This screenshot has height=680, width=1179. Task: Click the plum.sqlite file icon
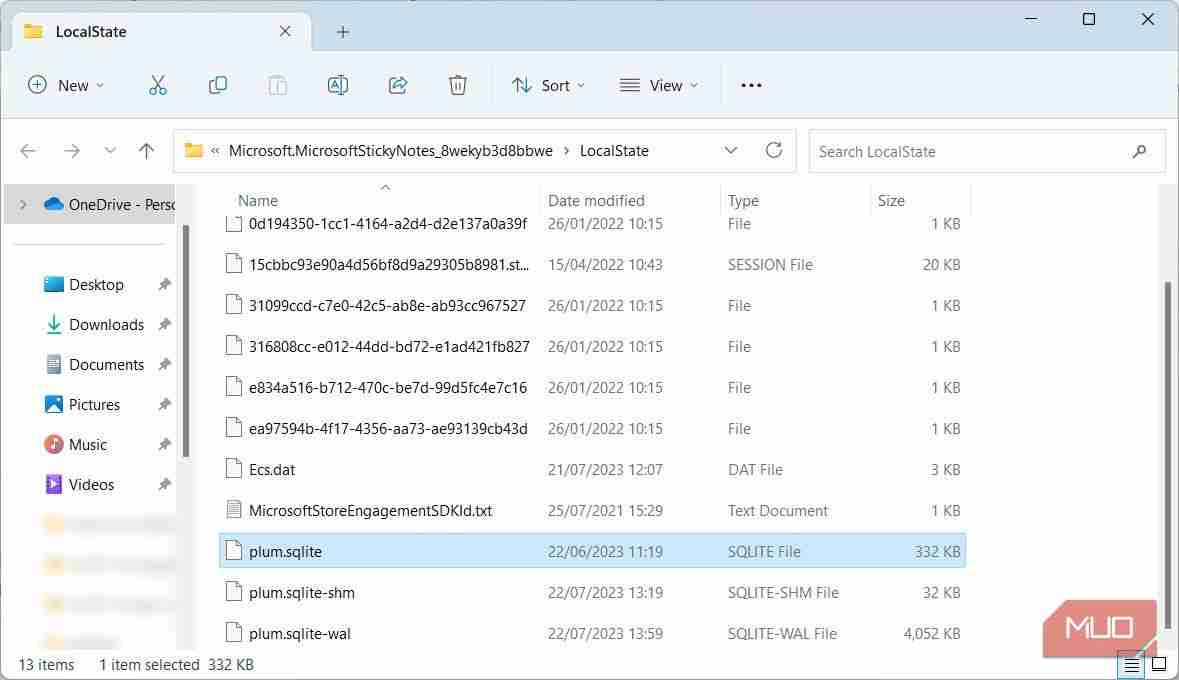coord(234,551)
